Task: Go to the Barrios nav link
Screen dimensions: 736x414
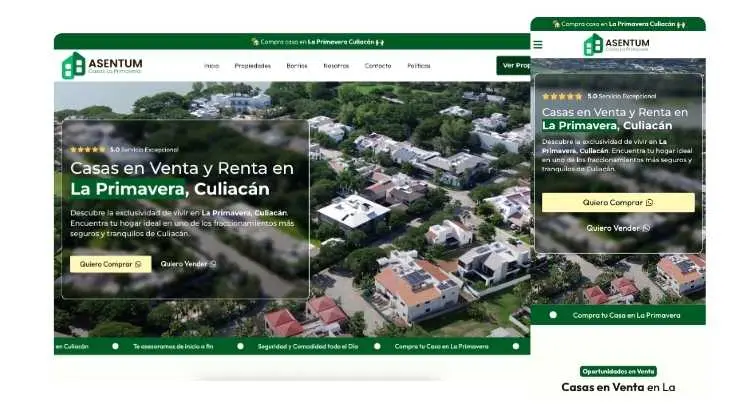Action: tap(297, 66)
